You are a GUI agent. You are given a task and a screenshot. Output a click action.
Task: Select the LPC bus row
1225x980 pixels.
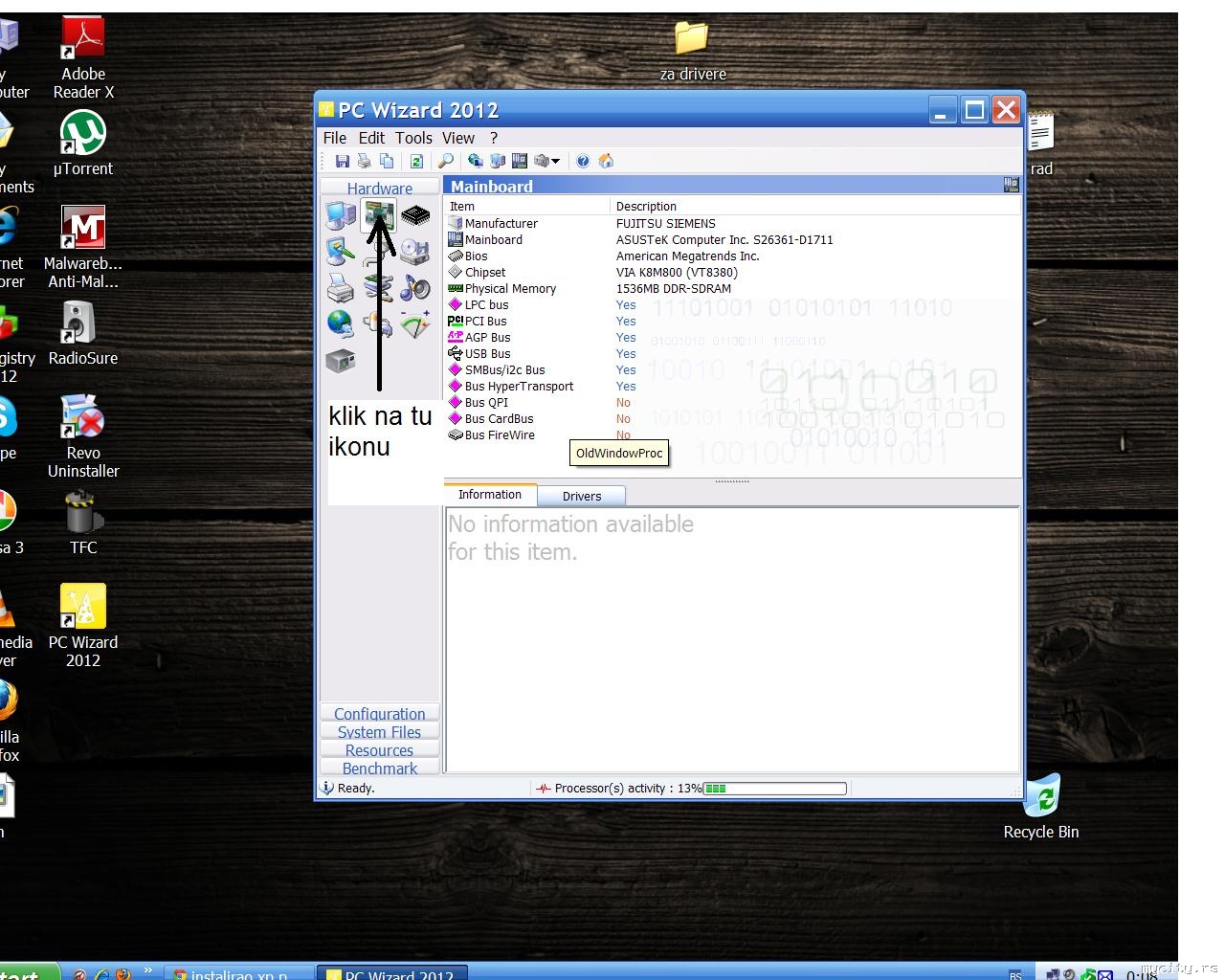pos(733,305)
